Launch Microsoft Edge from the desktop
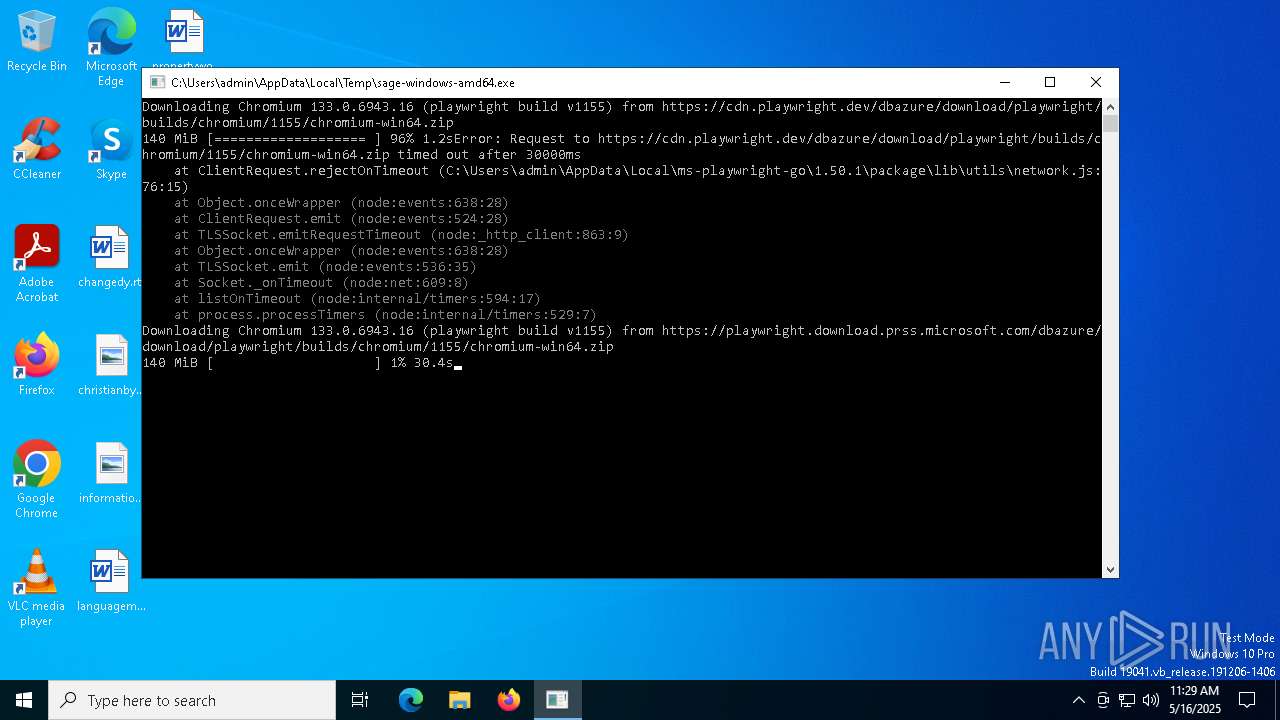Viewport: 1280px width, 720px height. pos(111,47)
